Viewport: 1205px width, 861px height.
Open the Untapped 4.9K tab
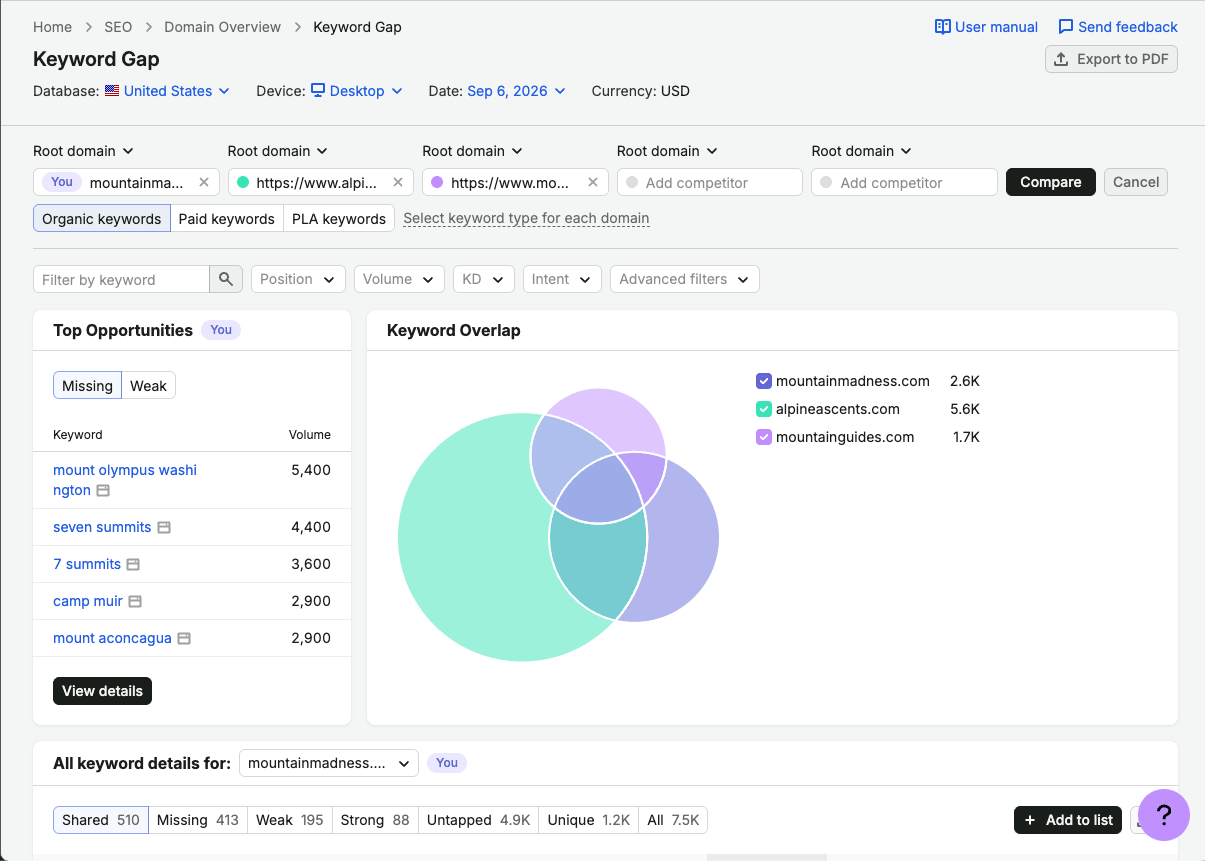coord(479,820)
